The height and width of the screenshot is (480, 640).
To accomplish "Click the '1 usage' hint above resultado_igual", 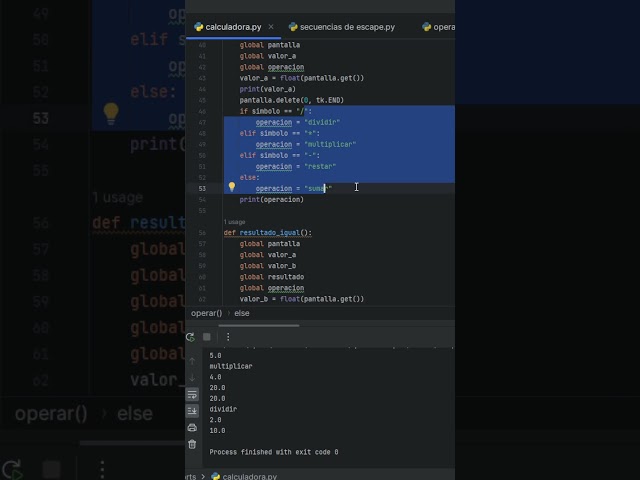I will 234,222.
